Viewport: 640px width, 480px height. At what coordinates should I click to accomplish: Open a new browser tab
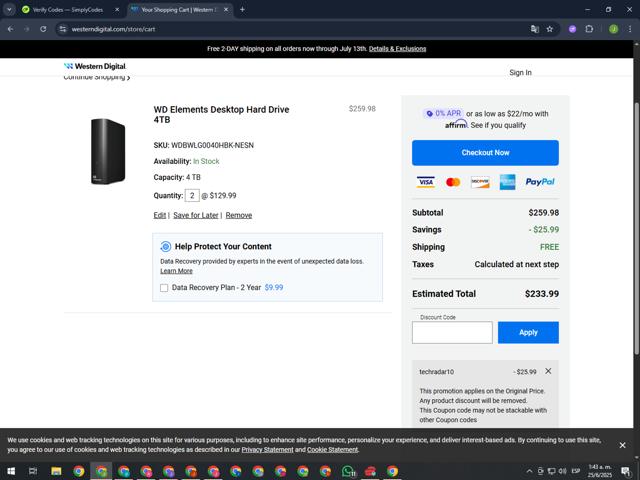[242, 9]
